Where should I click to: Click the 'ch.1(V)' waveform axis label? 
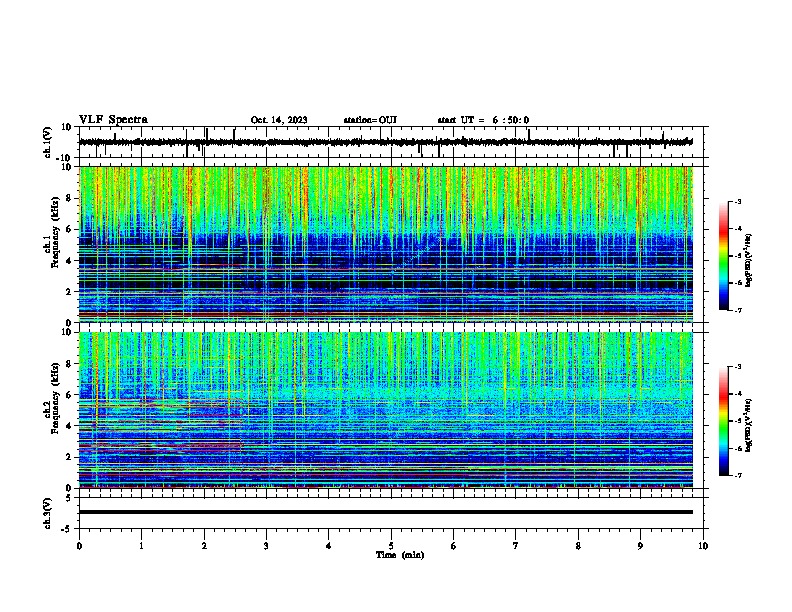[48, 142]
